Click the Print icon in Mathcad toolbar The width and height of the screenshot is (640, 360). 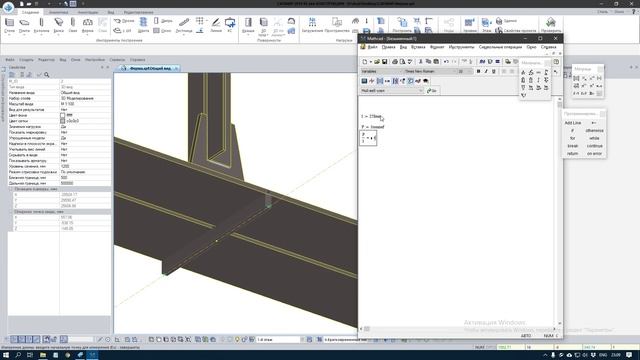tap(395, 62)
